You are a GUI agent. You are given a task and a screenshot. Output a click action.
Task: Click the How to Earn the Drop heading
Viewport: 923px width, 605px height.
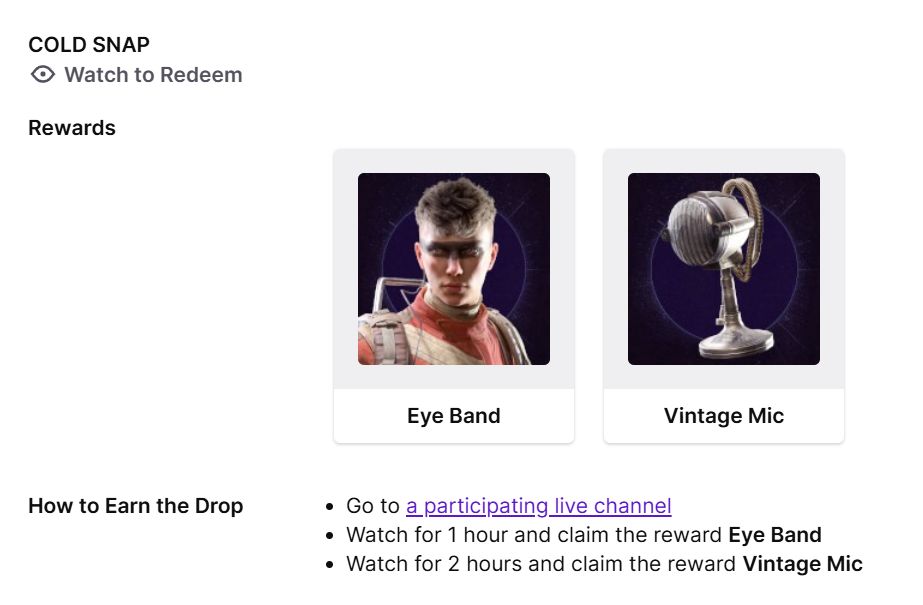[x=136, y=506]
